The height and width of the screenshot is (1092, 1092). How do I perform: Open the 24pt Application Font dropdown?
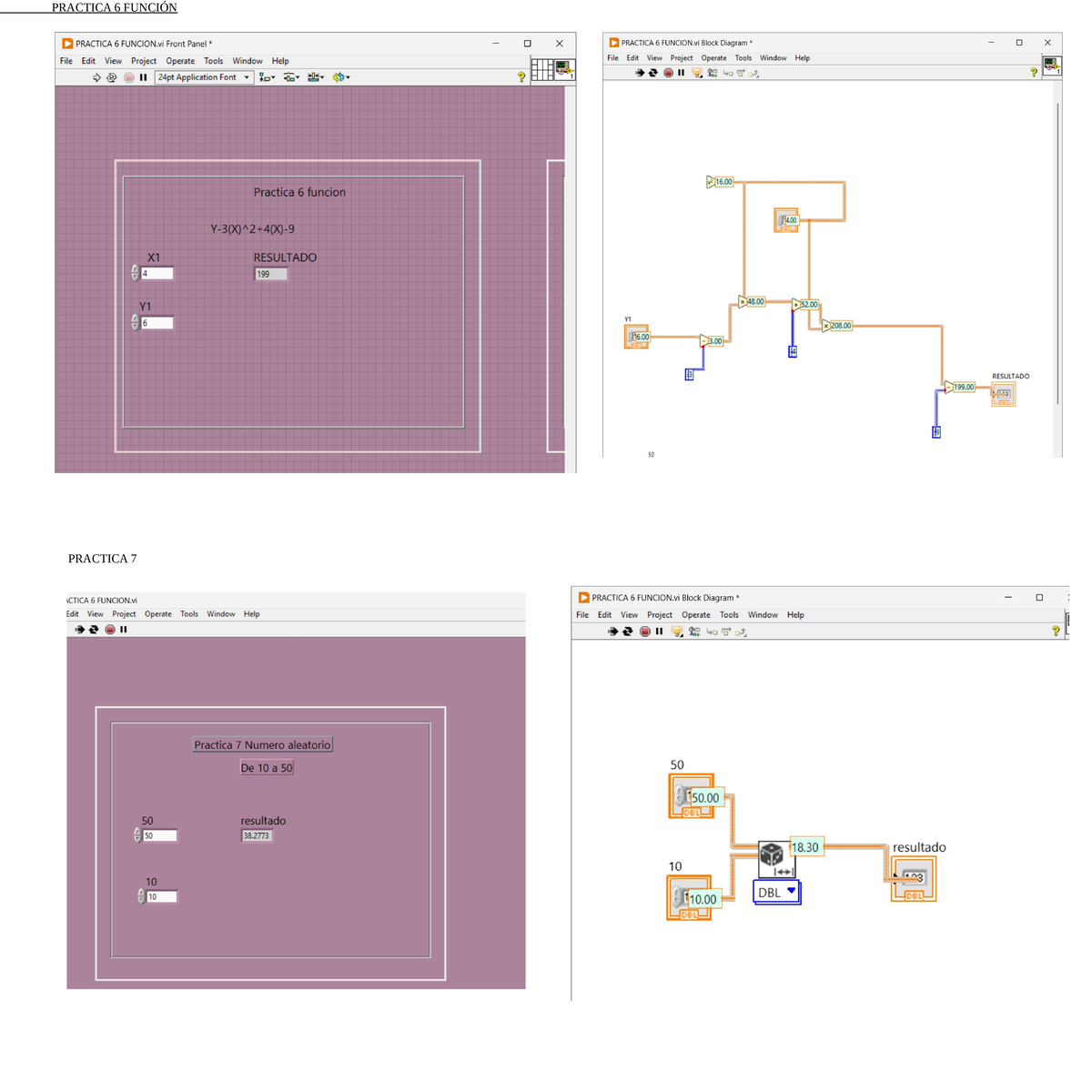click(202, 76)
